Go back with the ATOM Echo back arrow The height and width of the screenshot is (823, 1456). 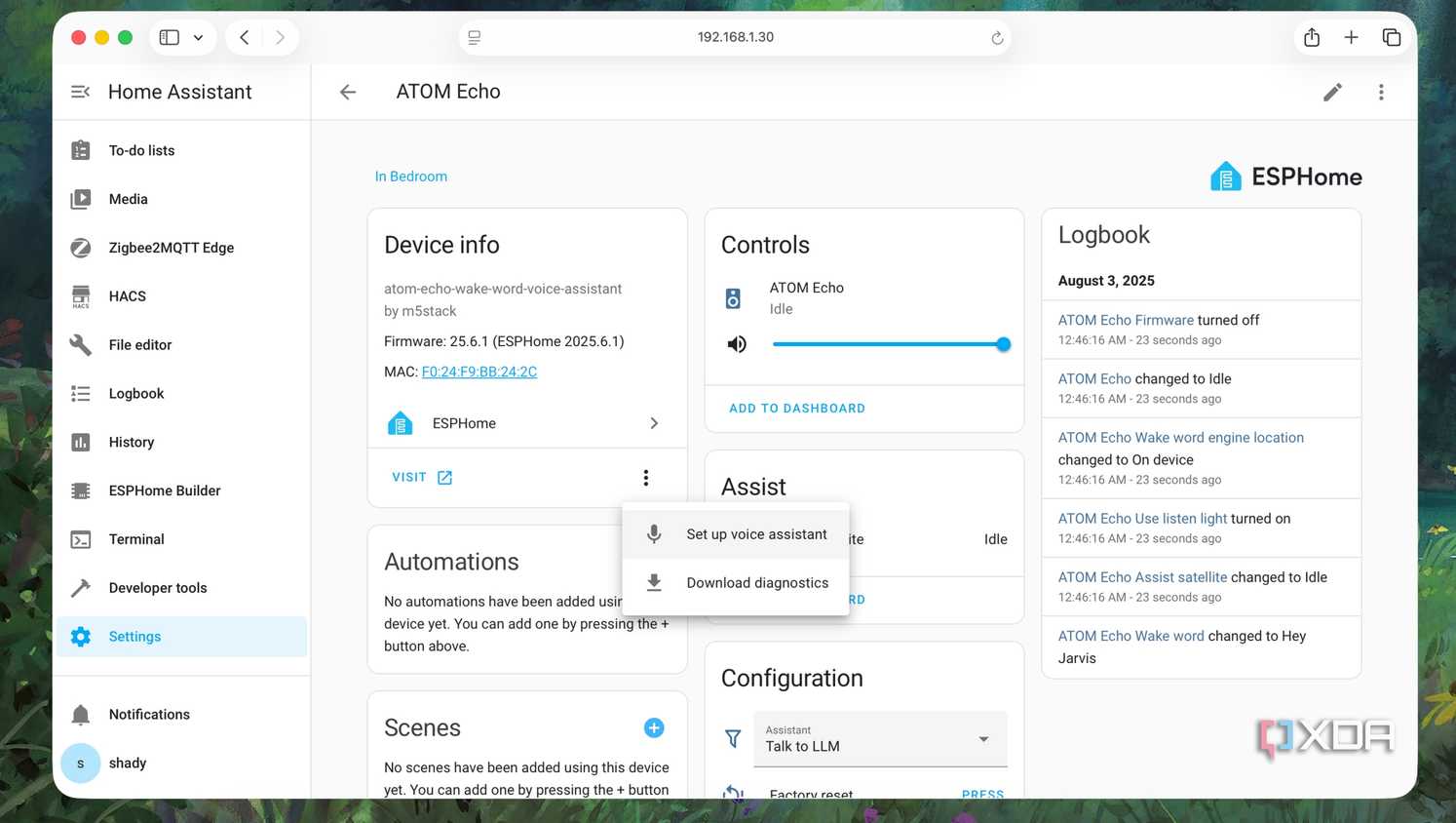(x=348, y=92)
